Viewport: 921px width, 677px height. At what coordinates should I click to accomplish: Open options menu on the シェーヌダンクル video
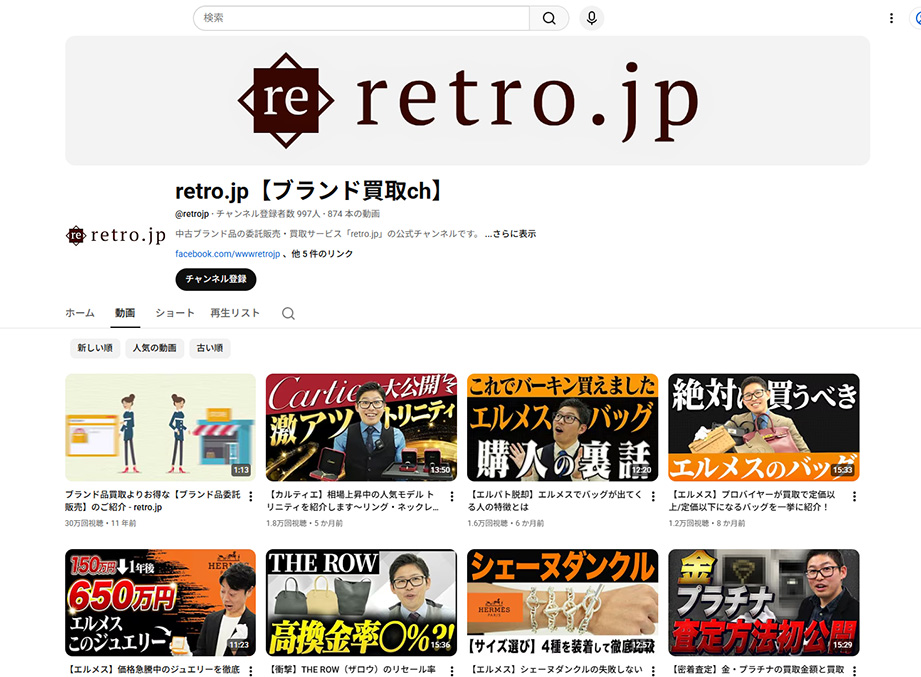[x=651, y=669]
